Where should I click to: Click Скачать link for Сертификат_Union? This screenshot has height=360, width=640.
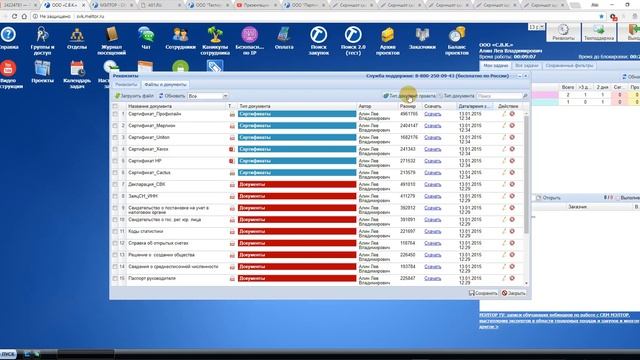click(x=432, y=138)
